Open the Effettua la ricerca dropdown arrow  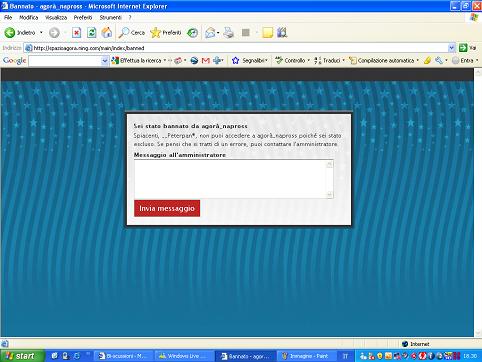pos(165,61)
